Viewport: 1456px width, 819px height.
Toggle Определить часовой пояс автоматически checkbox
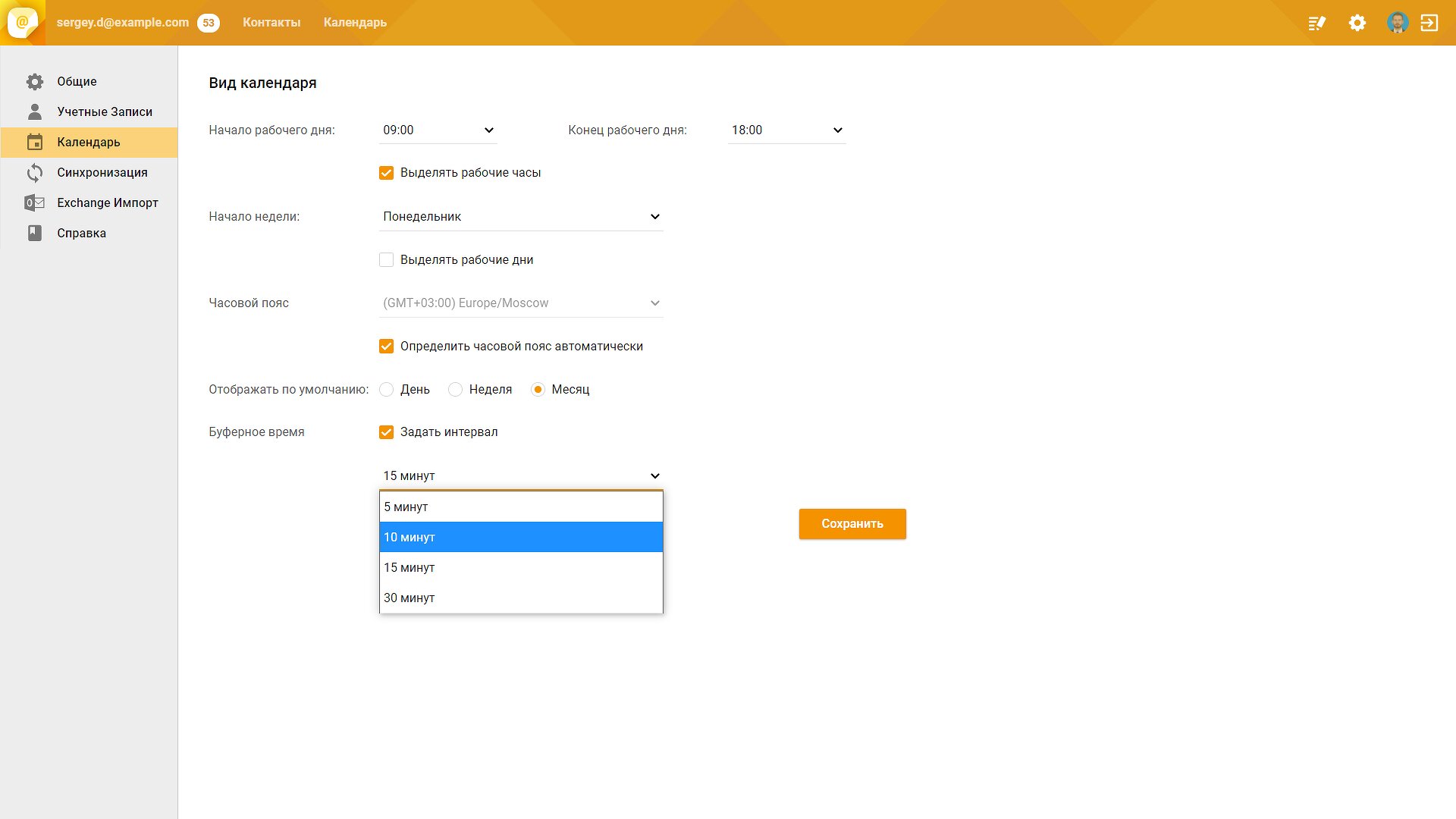(386, 347)
